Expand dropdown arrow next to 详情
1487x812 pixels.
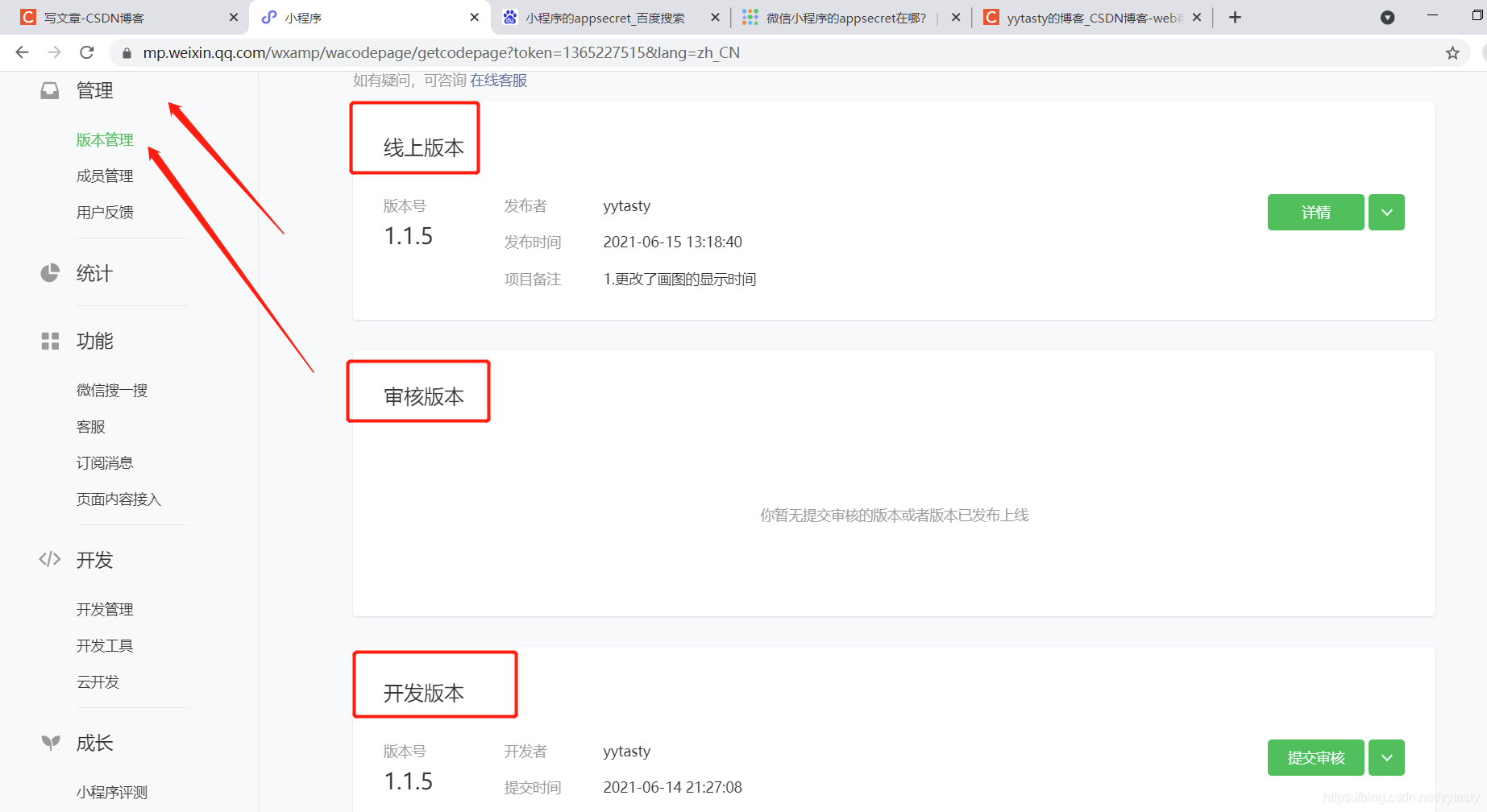(x=1386, y=212)
